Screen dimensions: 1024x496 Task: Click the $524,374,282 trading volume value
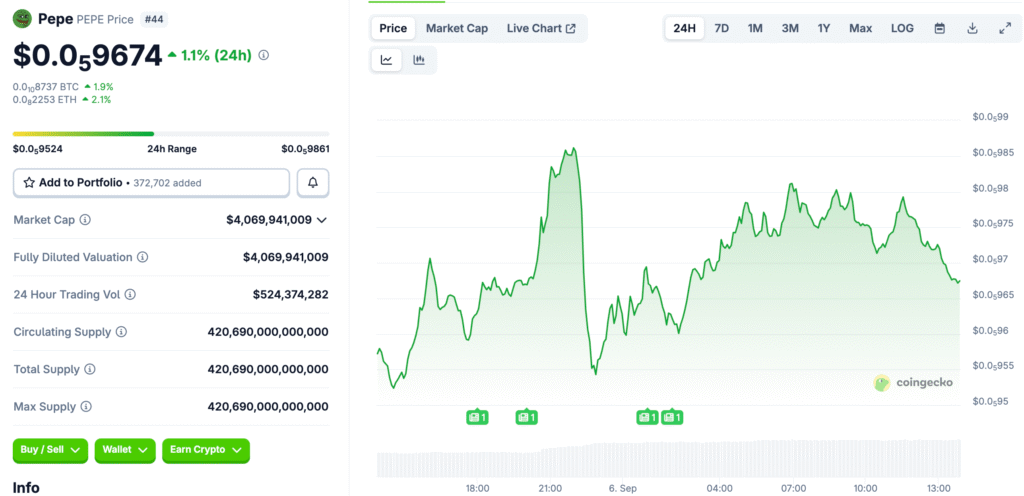pyautogui.click(x=291, y=295)
